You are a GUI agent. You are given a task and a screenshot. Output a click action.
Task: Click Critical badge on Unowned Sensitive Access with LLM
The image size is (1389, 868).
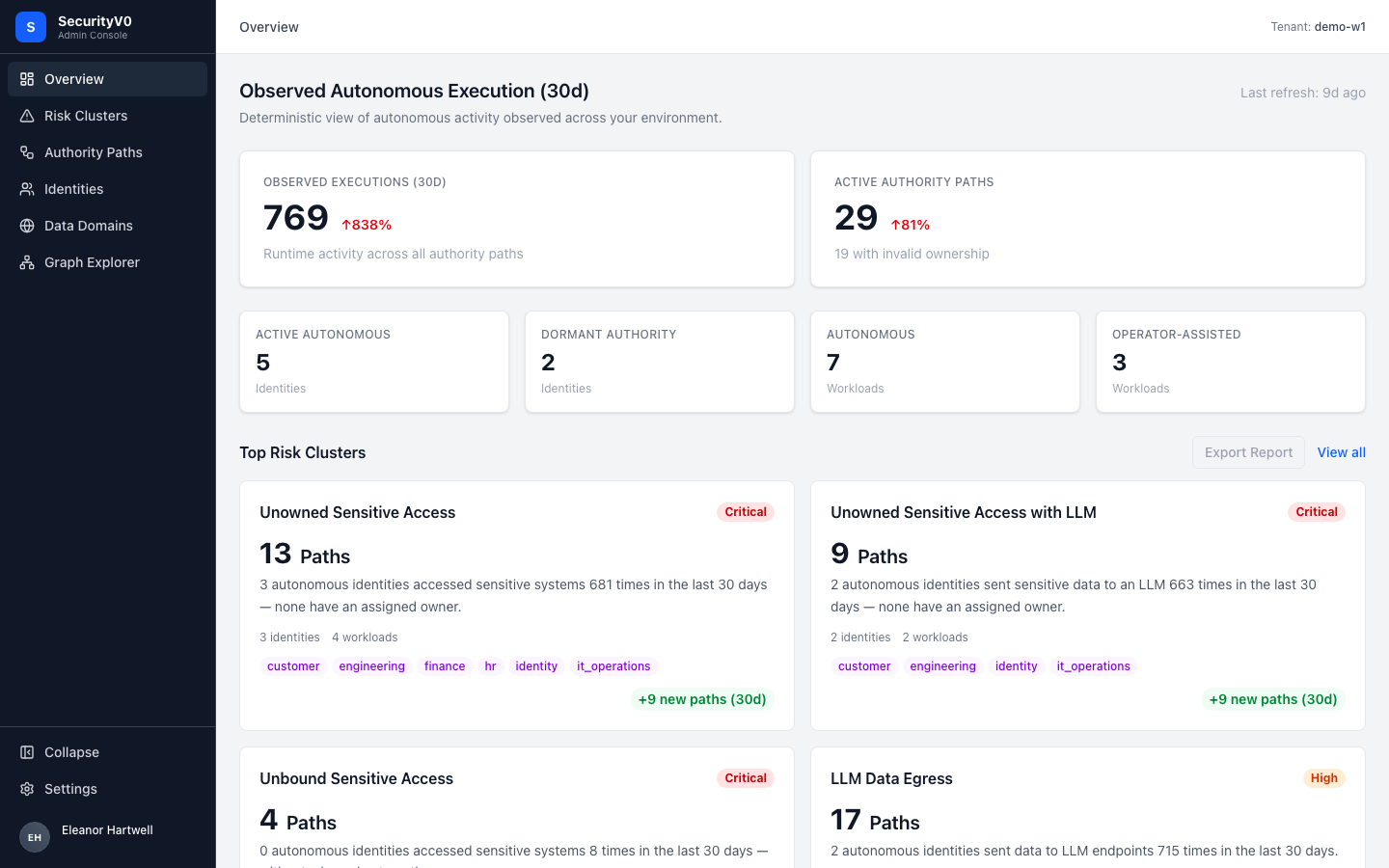click(x=1317, y=512)
